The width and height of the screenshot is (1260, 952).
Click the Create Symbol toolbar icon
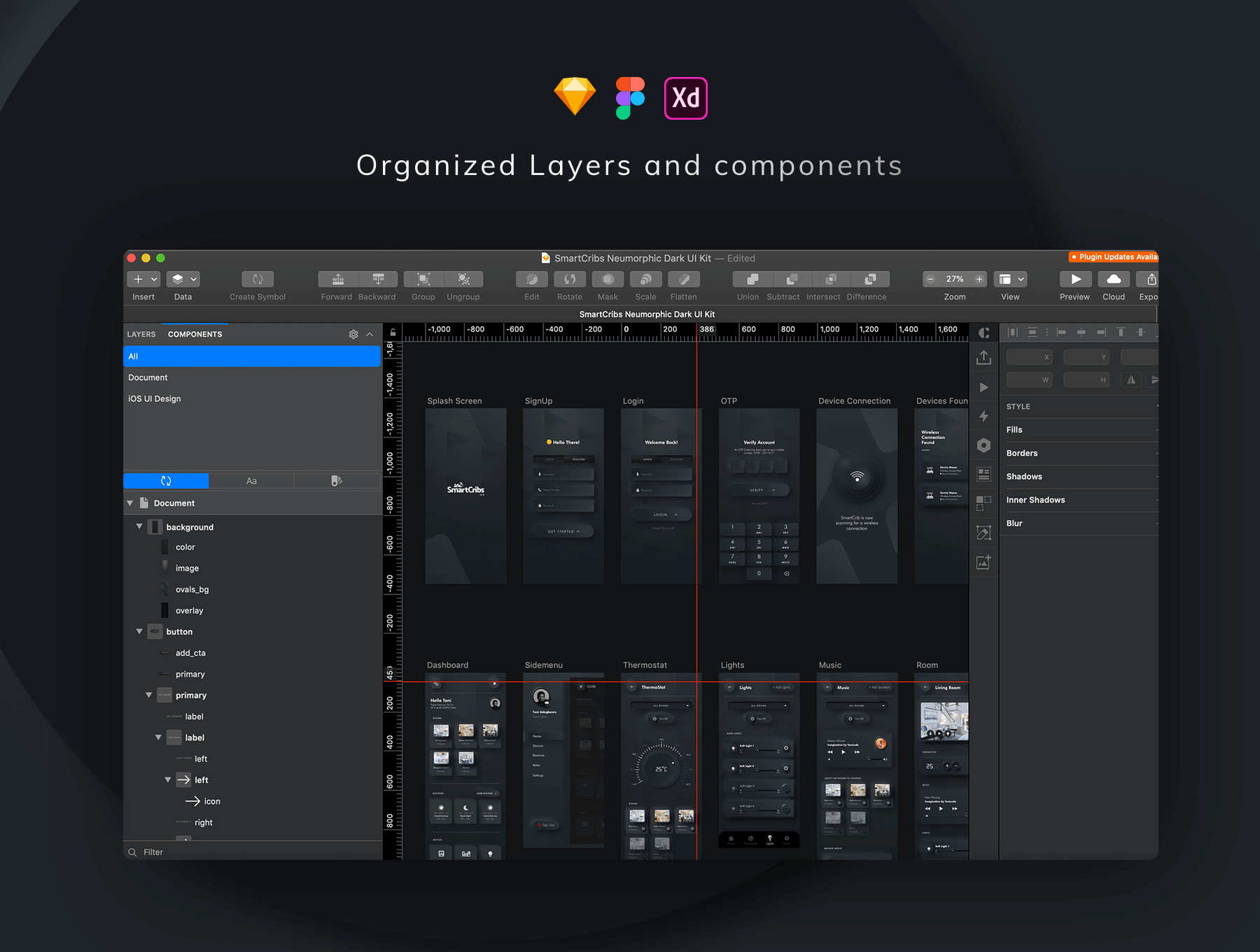coord(258,279)
